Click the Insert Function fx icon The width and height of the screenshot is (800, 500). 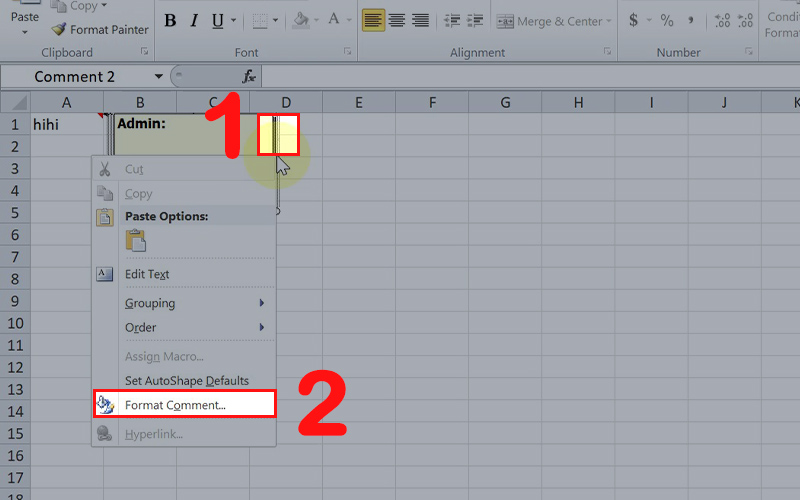pos(248,77)
